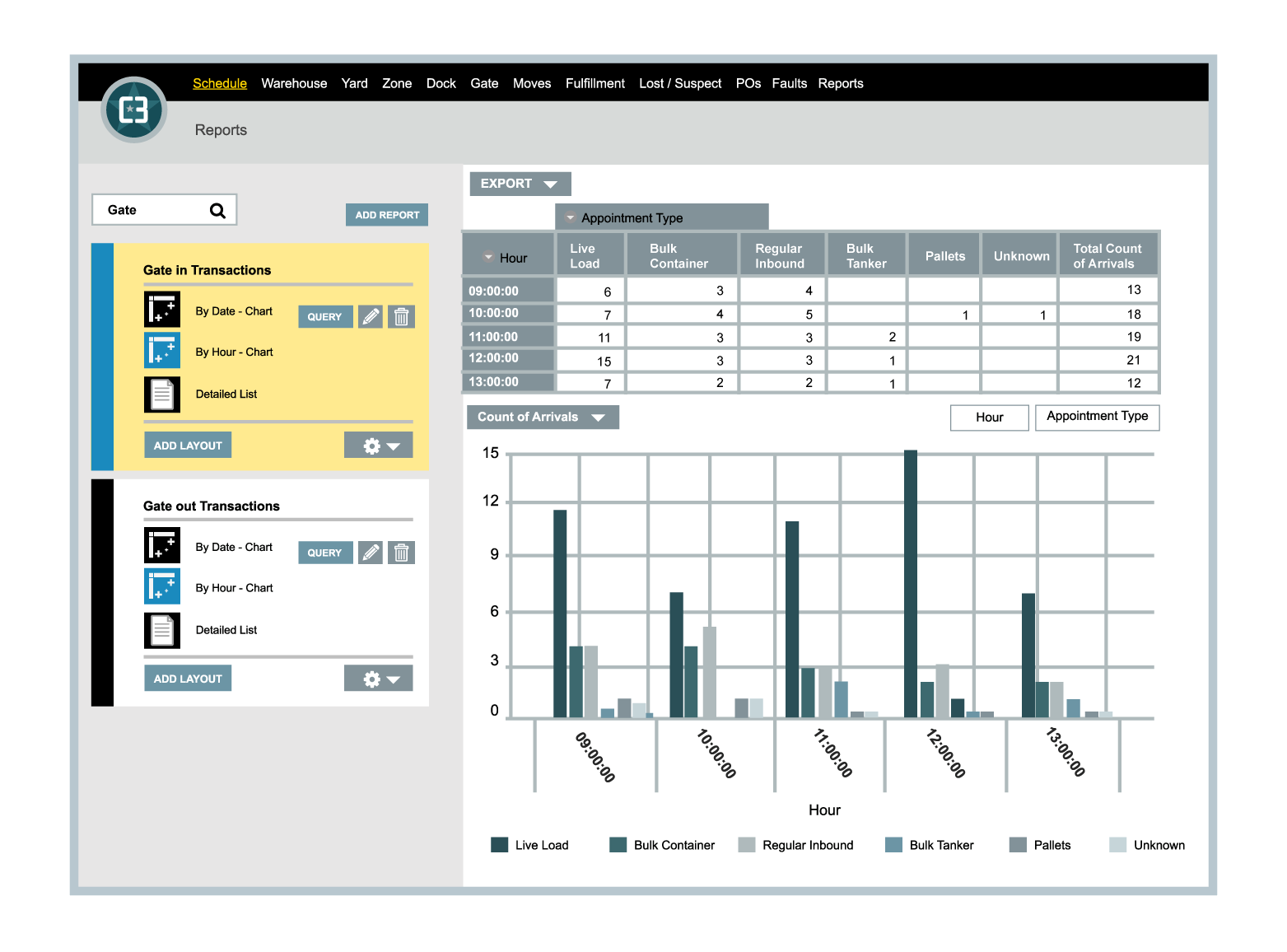Open the Hour column header dropdown
The width and height of the screenshot is (1287, 952).
488,258
